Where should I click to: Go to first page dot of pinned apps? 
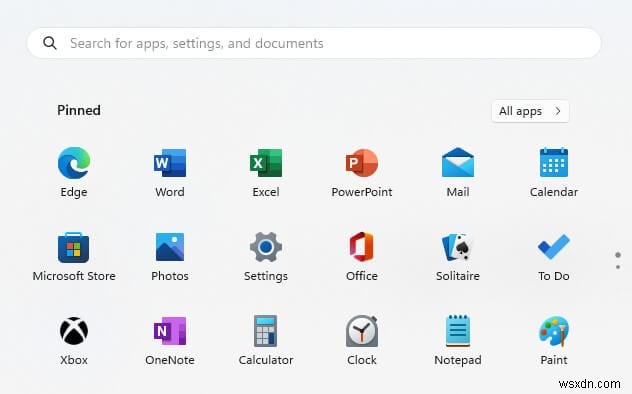click(618, 255)
